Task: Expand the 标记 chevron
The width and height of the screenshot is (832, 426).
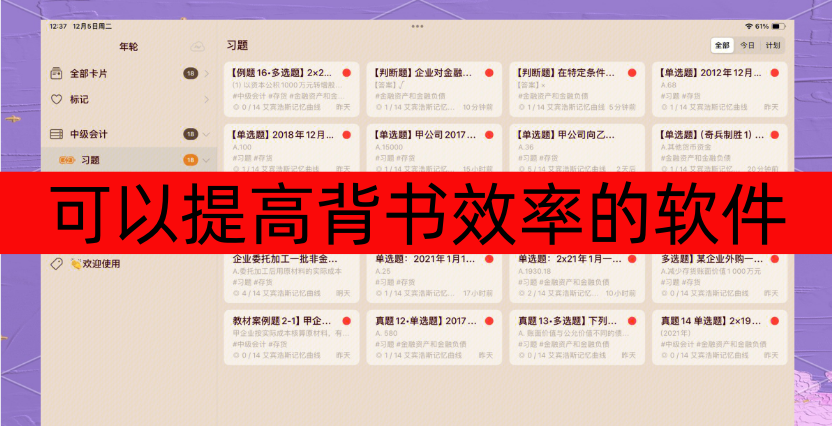Action: 206,99
